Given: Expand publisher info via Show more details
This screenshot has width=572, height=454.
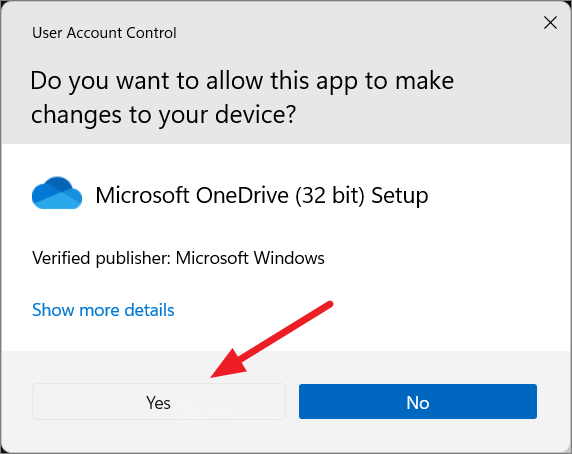Looking at the screenshot, I should 103,310.
